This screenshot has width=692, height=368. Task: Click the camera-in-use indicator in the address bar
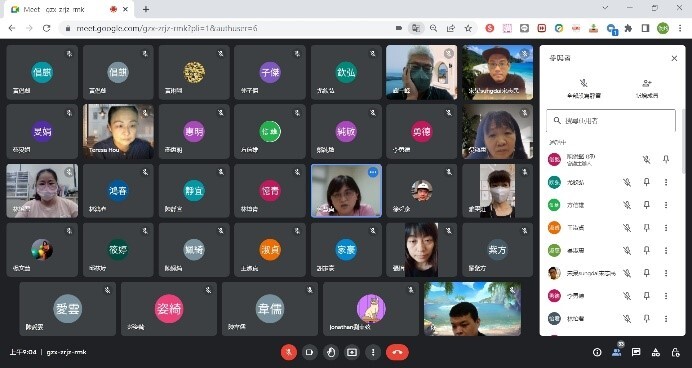399,28
